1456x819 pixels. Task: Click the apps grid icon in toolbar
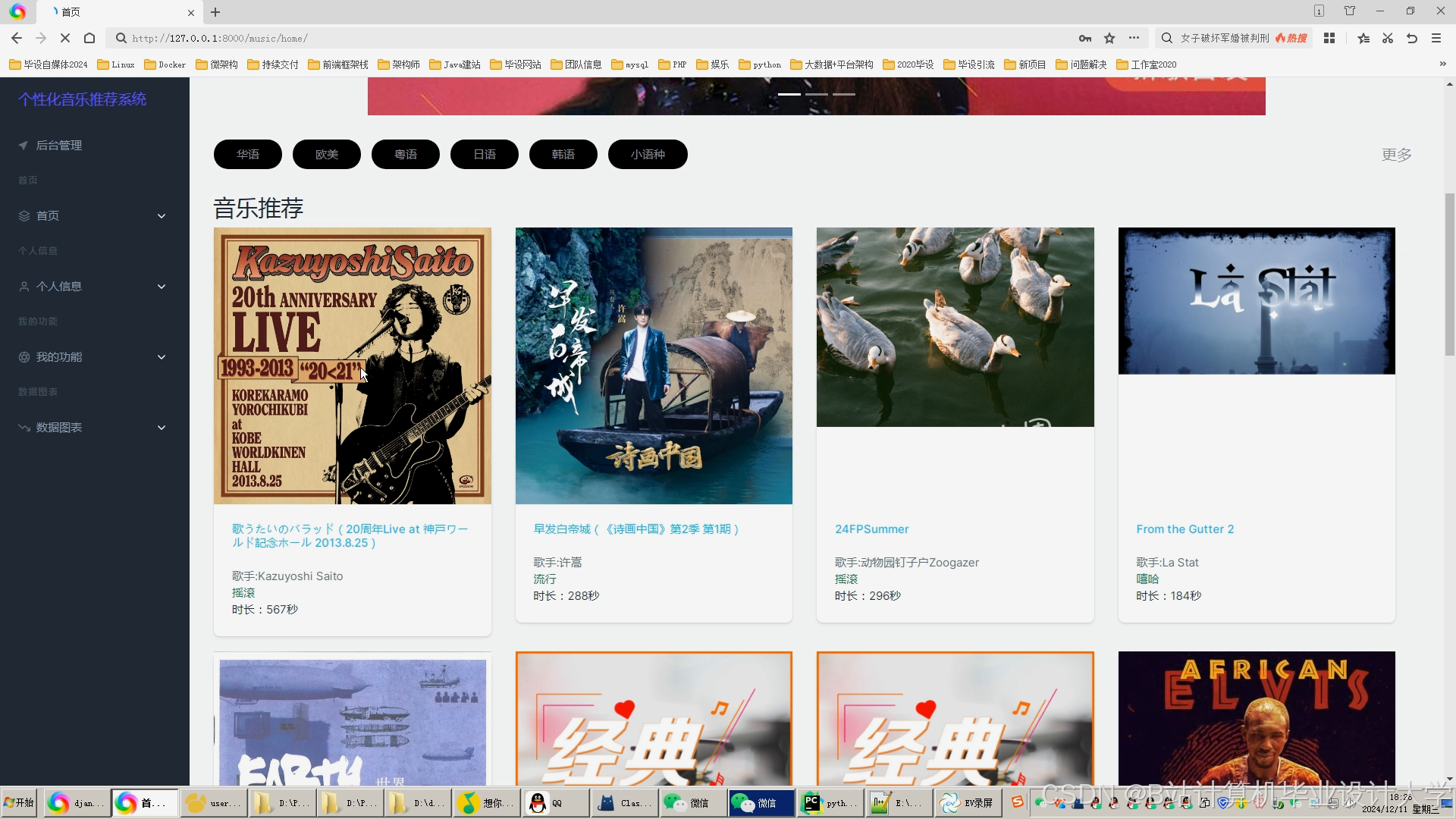click(1329, 38)
